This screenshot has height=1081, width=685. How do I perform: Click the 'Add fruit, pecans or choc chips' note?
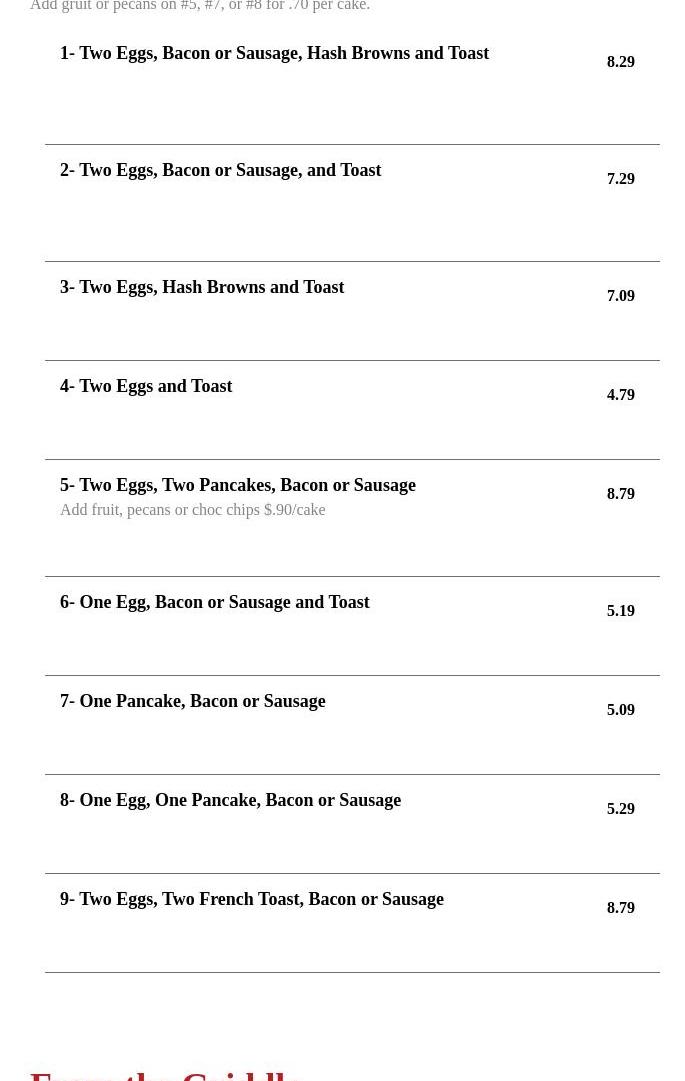pyautogui.click(x=192, y=510)
